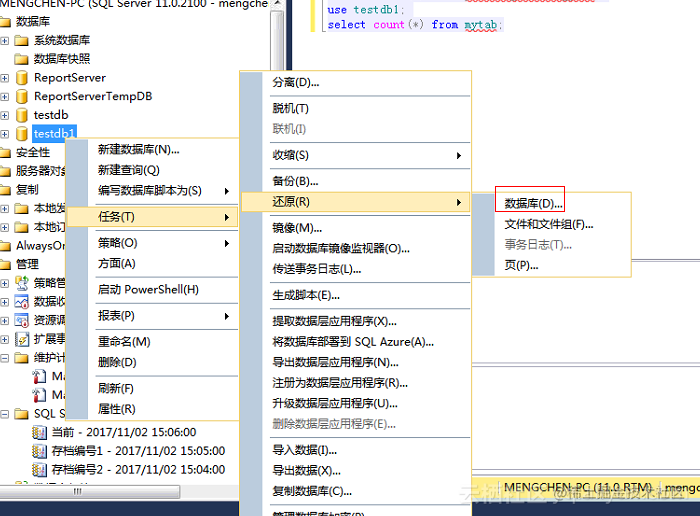Select the 安全性 tree item

33,153
